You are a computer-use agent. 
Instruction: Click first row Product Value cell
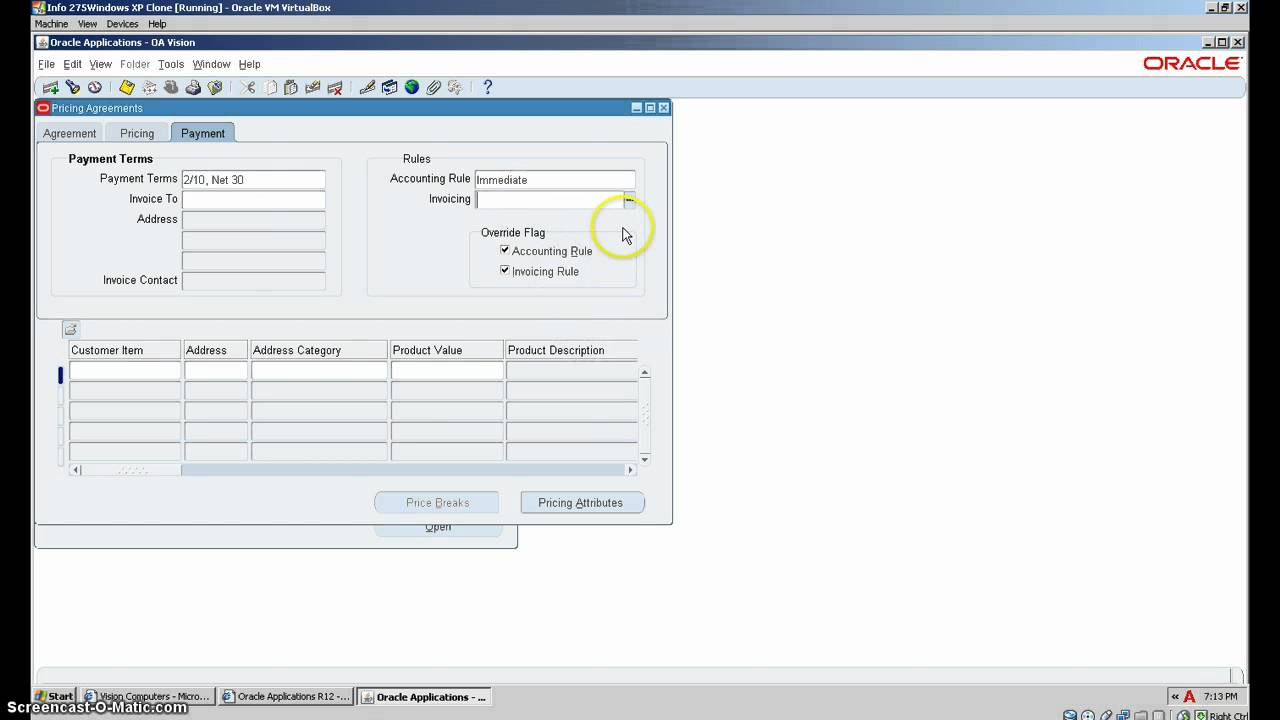447,371
